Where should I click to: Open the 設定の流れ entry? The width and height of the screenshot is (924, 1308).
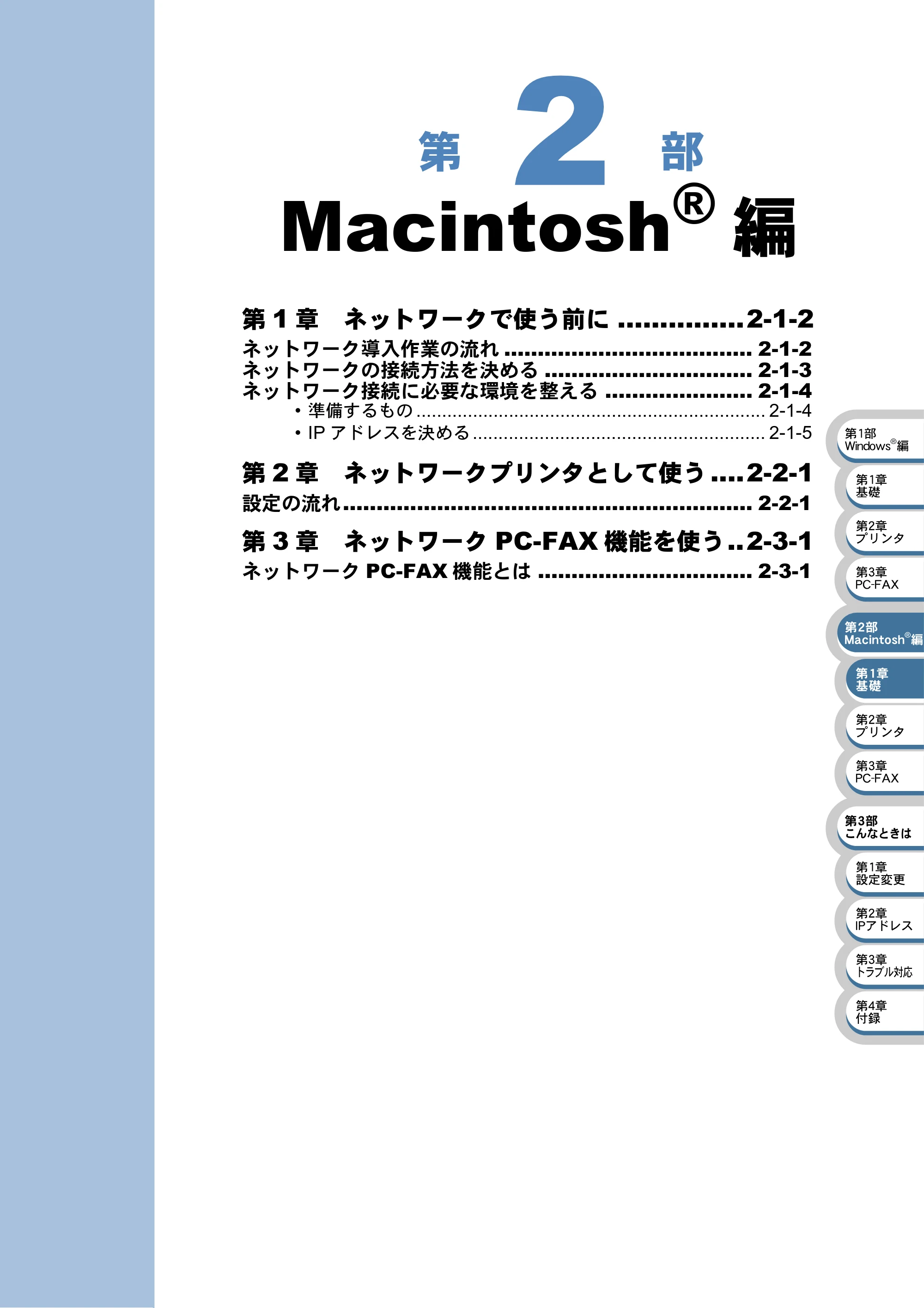[x=526, y=503]
